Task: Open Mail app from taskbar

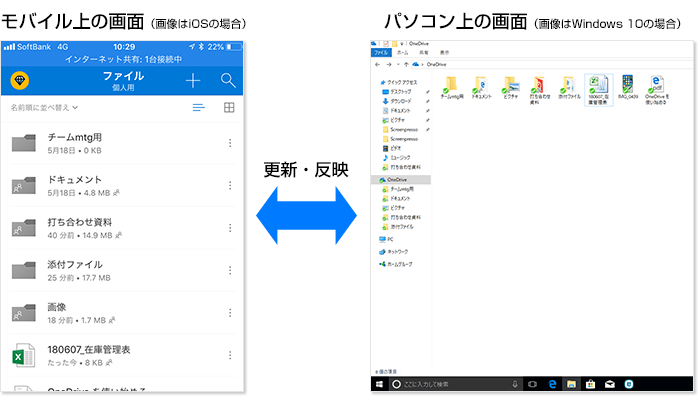Action: pos(610,384)
